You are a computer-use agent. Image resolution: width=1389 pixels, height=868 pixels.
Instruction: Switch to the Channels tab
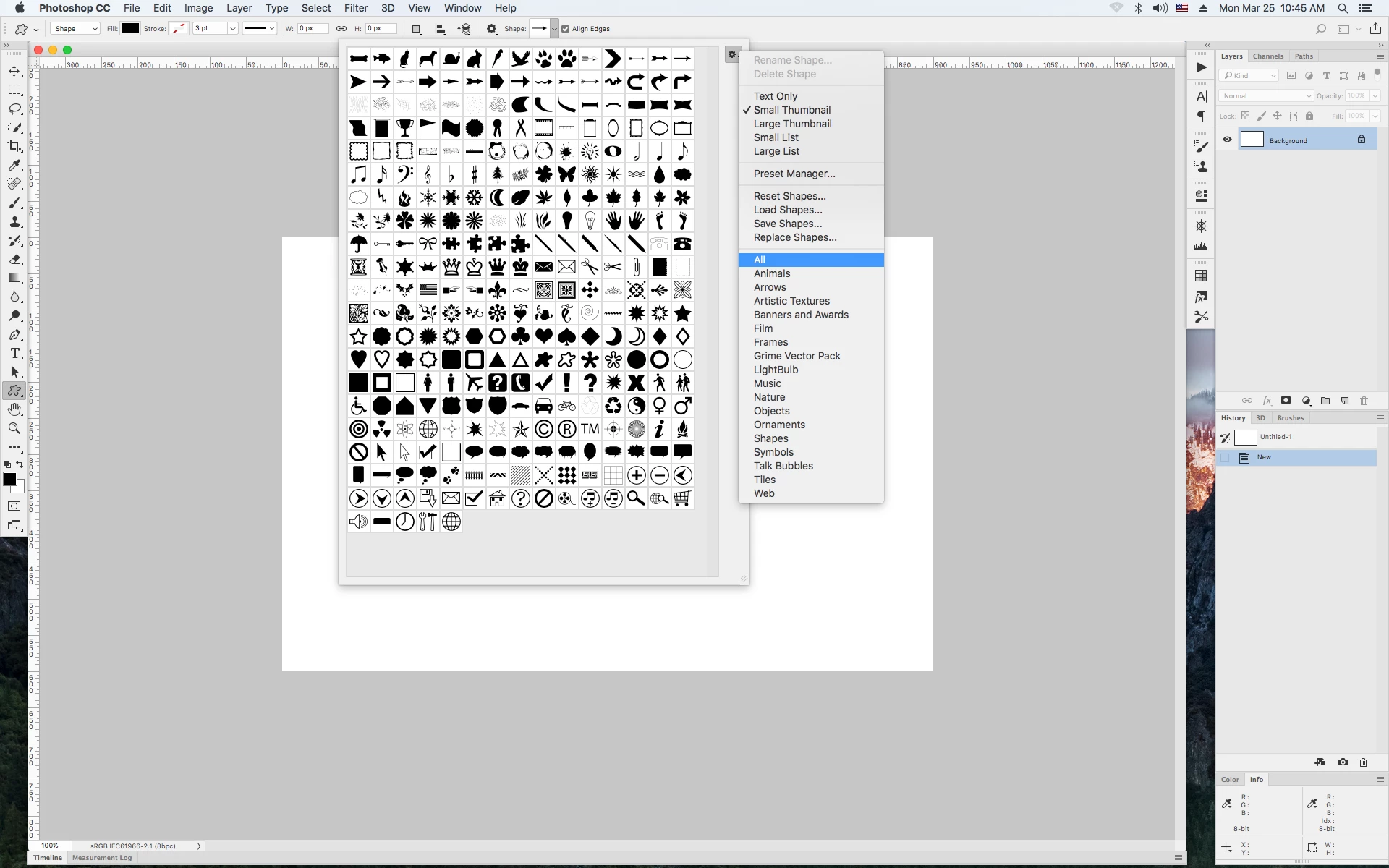pyautogui.click(x=1267, y=56)
